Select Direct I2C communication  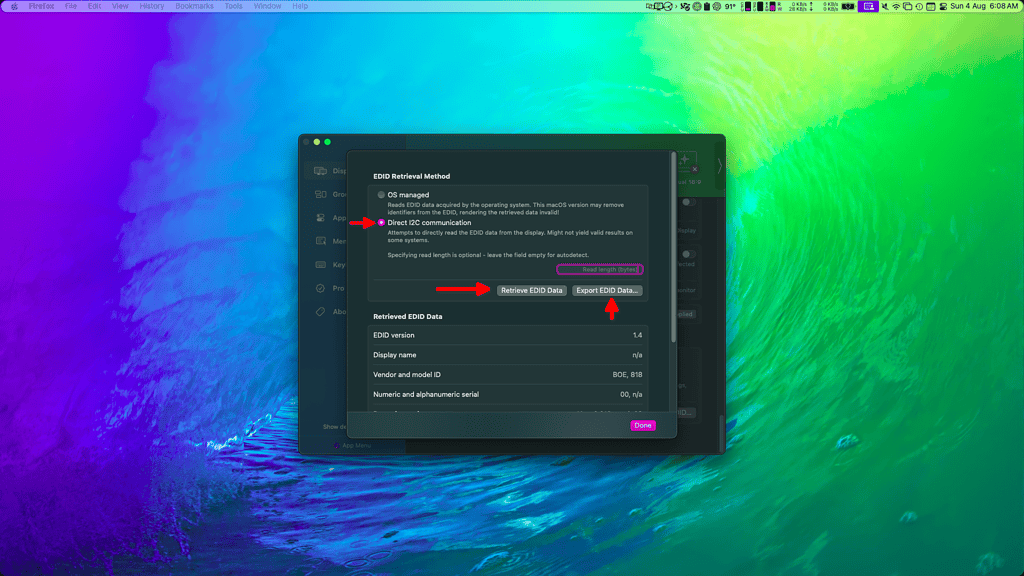(383, 223)
